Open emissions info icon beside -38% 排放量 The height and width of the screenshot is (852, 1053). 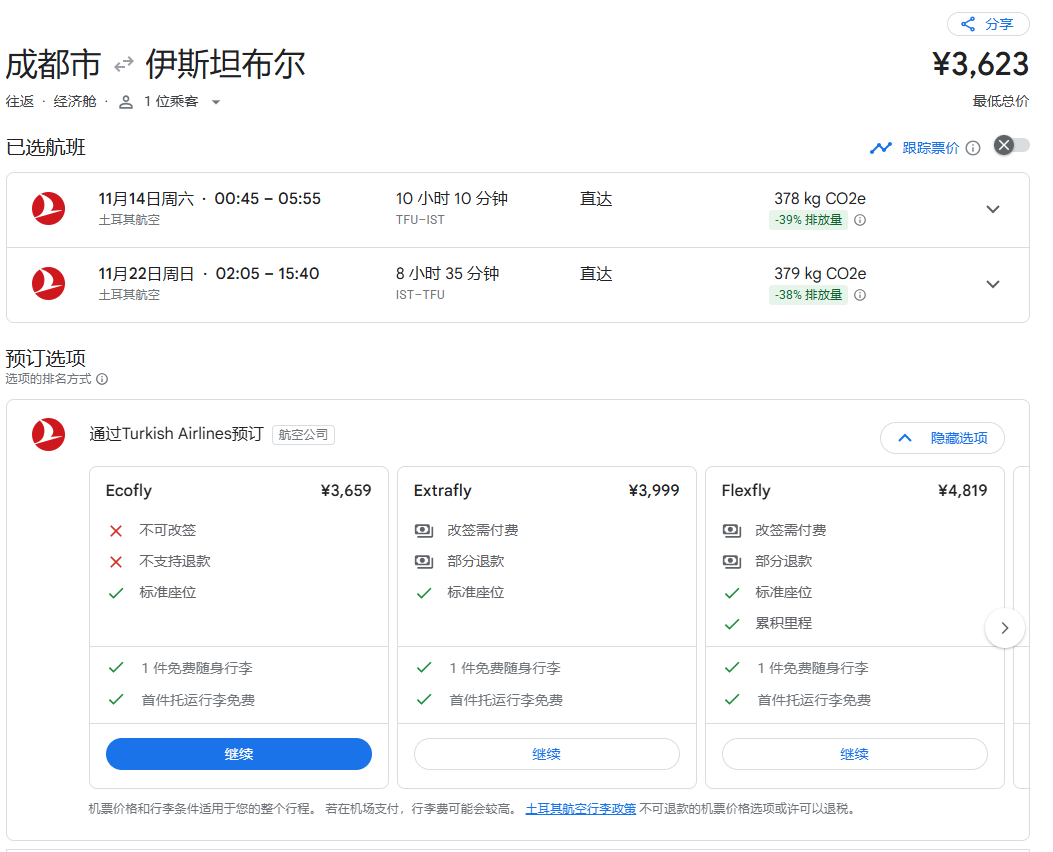click(x=860, y=295)
